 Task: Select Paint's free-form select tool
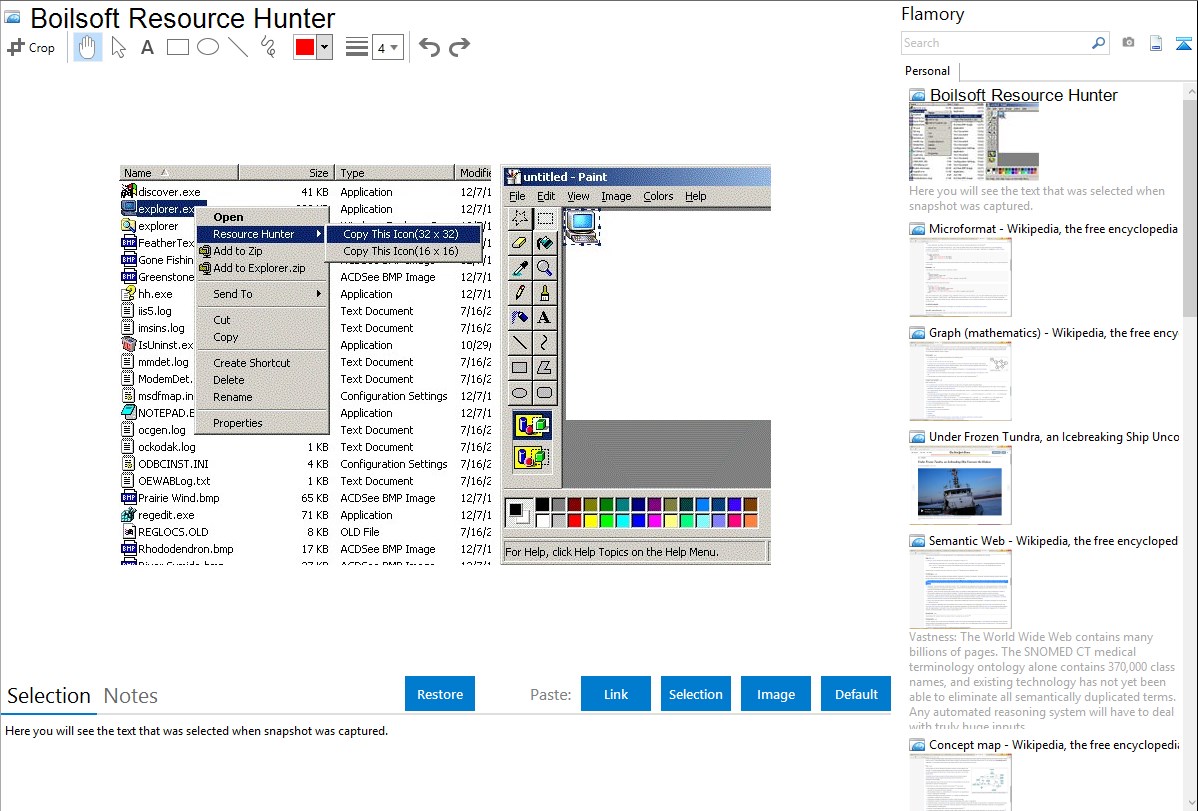(x=520, y=219)
